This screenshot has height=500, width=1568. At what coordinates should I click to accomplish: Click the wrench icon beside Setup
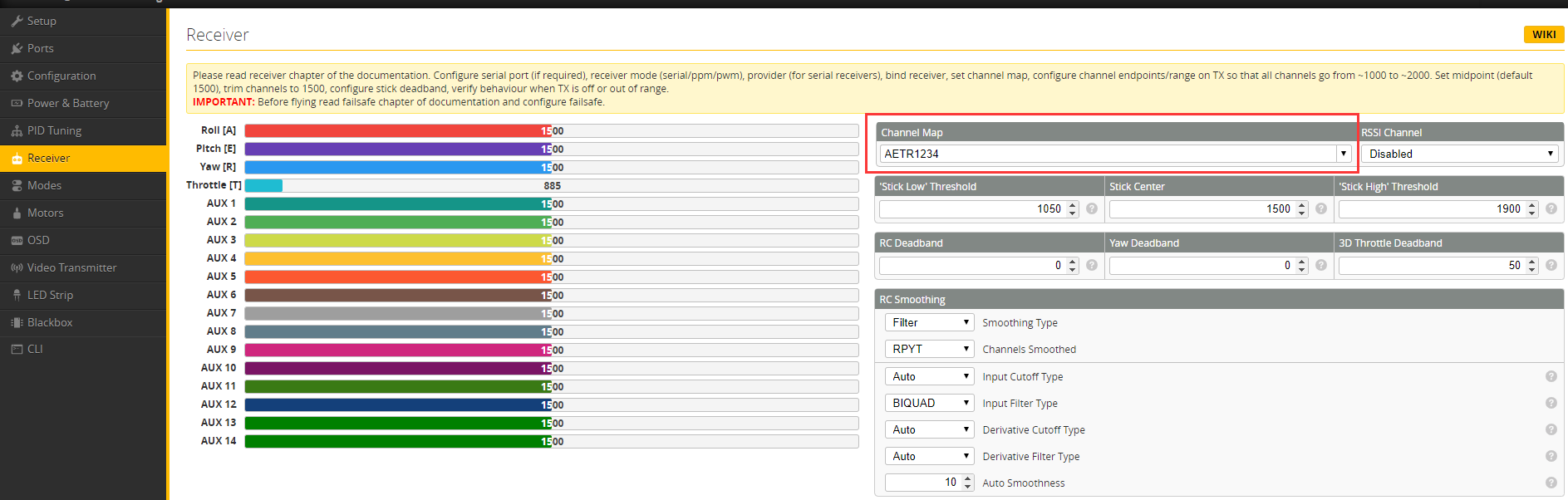click(17, 21)
